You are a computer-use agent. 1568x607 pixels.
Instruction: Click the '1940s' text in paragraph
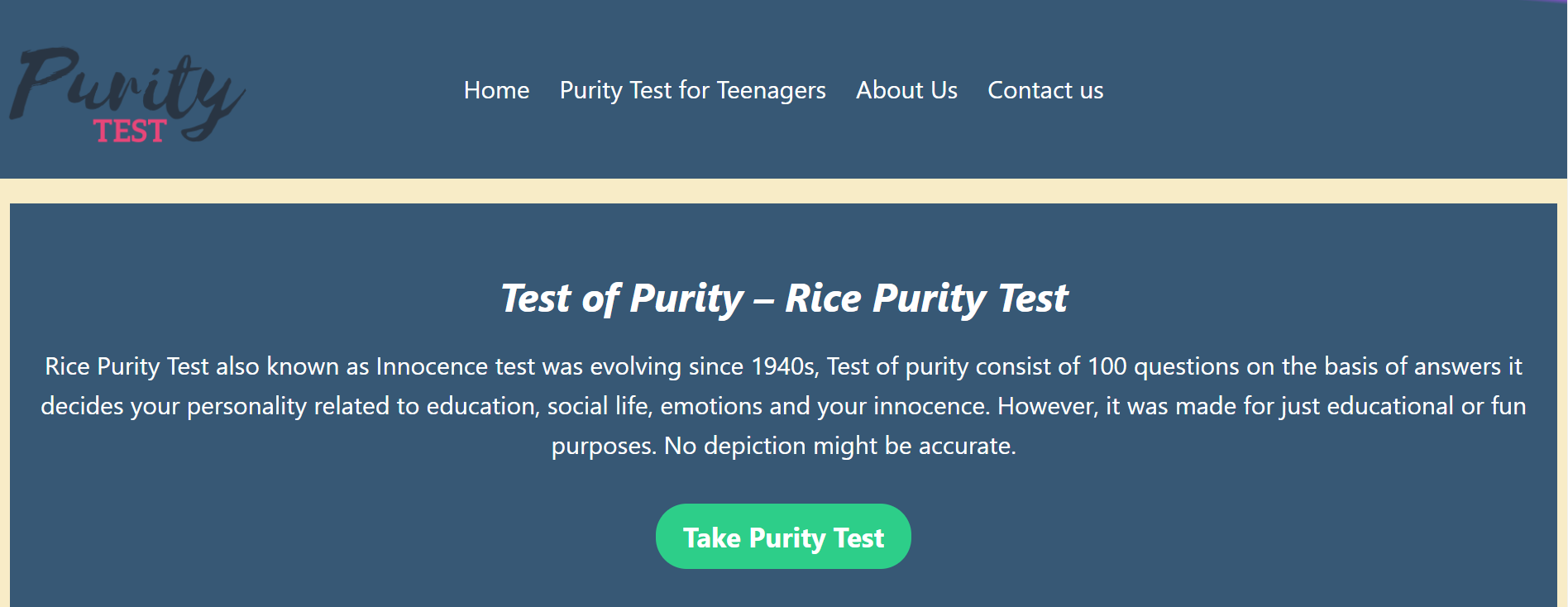click(784, 366)
